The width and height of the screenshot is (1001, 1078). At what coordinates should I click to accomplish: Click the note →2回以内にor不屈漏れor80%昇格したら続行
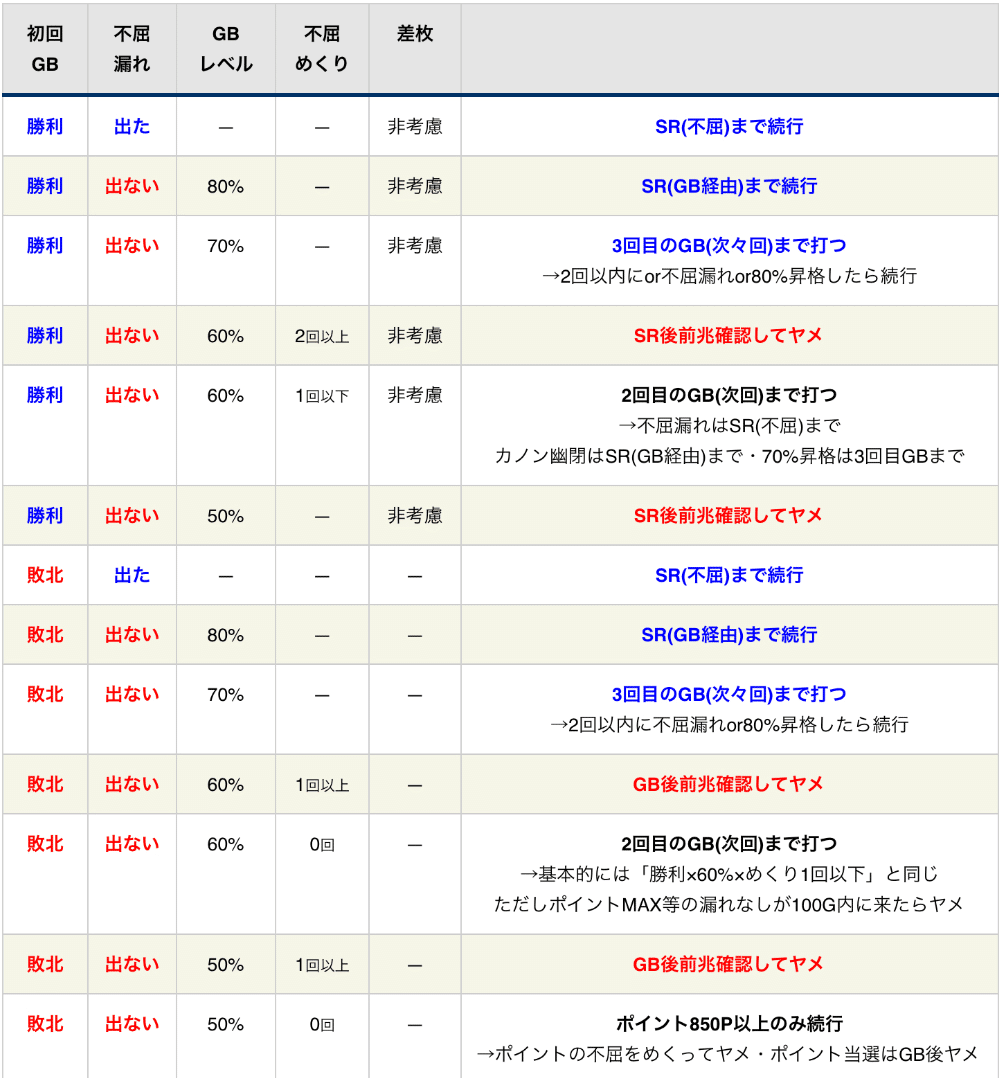pyautogui.click(x=729, y=276)
